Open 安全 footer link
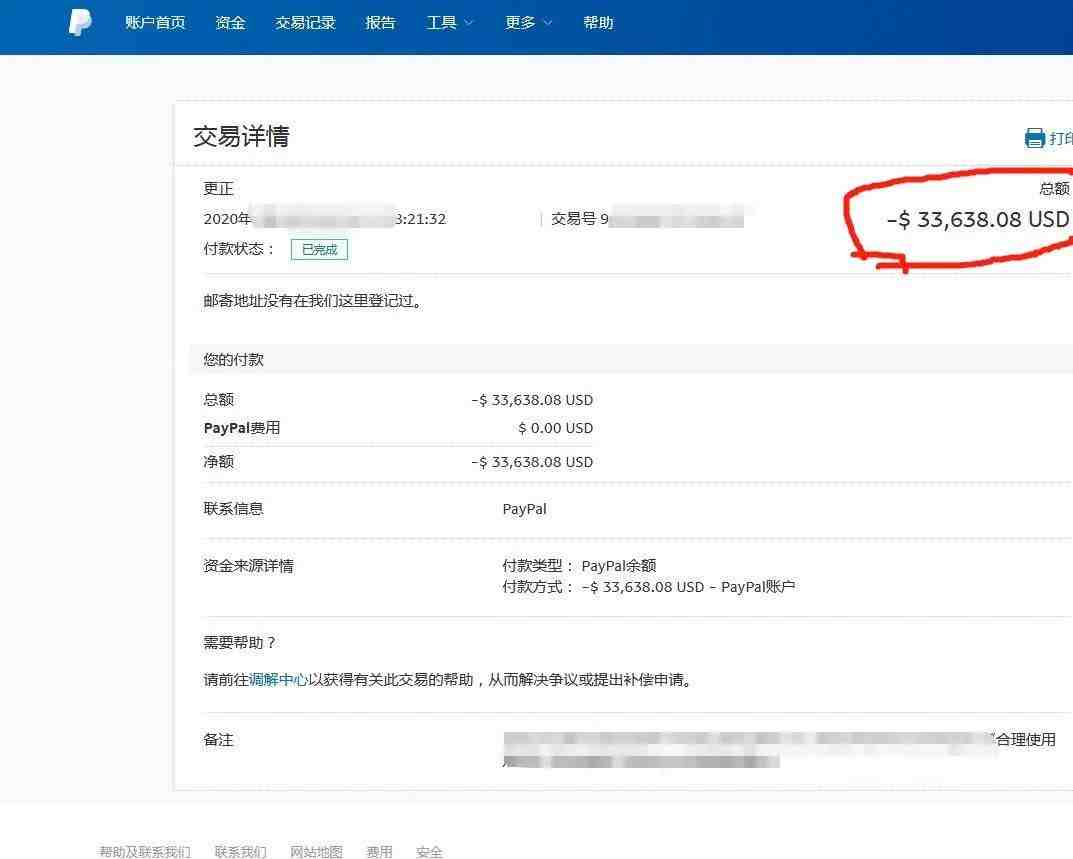This screenshot has width=1073, height=859. coord(429,851)
